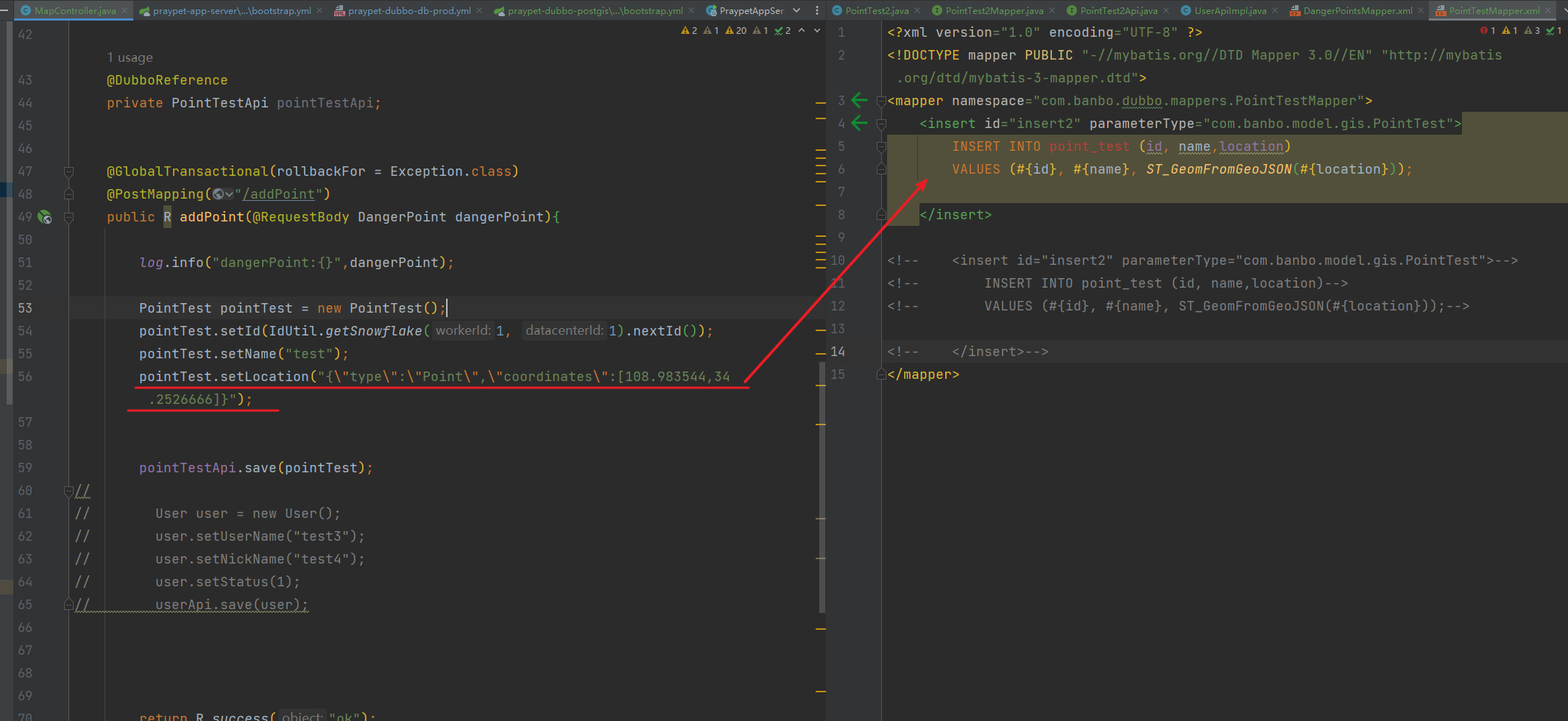1568x721 pixels.
Task: Open the /addPoint URL globe dropdown
Action: tap(222, 194)
